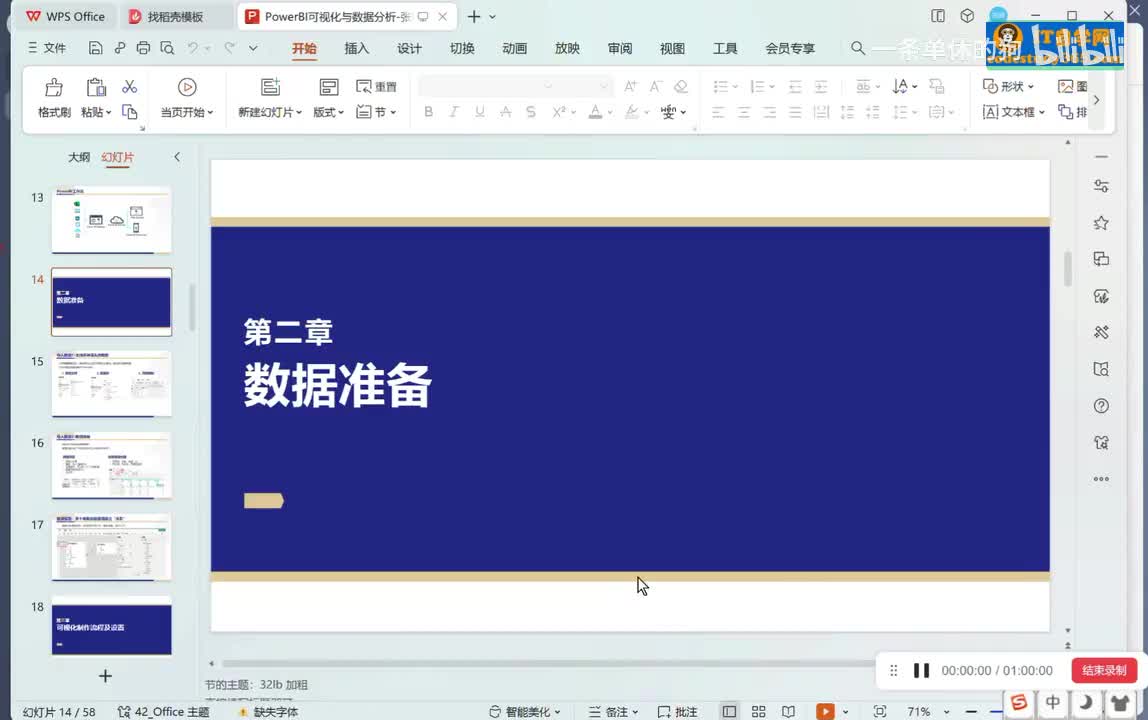Click the Cut scissors icon
1148x720 pixels.
[x=130, y=86]
